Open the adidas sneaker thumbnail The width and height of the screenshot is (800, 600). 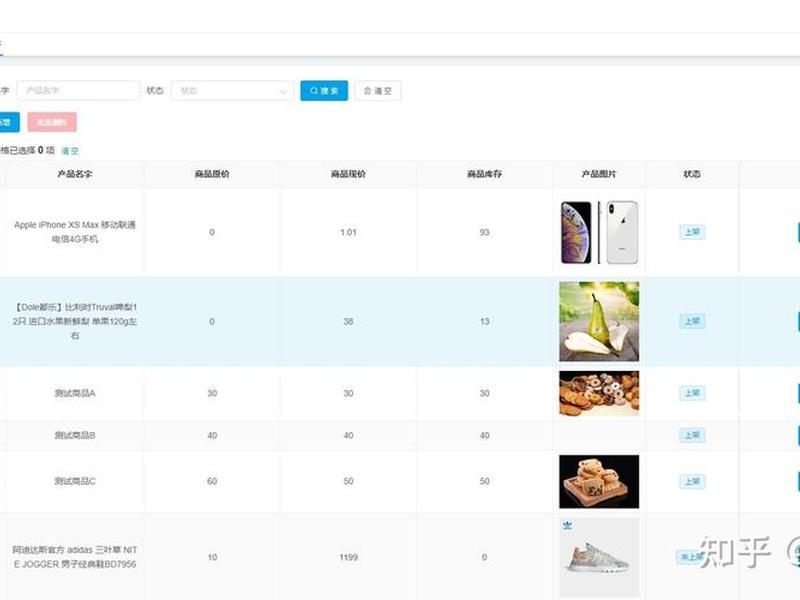(599, 557)
